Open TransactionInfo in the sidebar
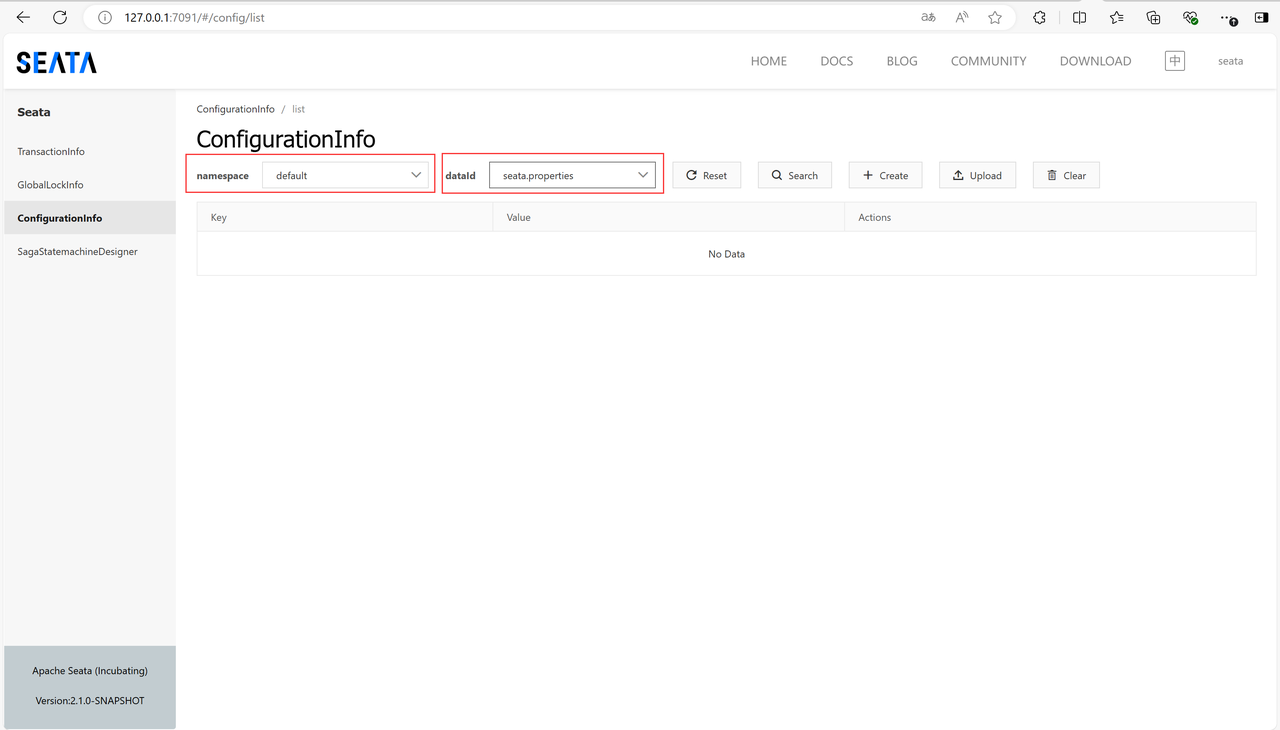The image size is (1280, 730). point(51,152)
